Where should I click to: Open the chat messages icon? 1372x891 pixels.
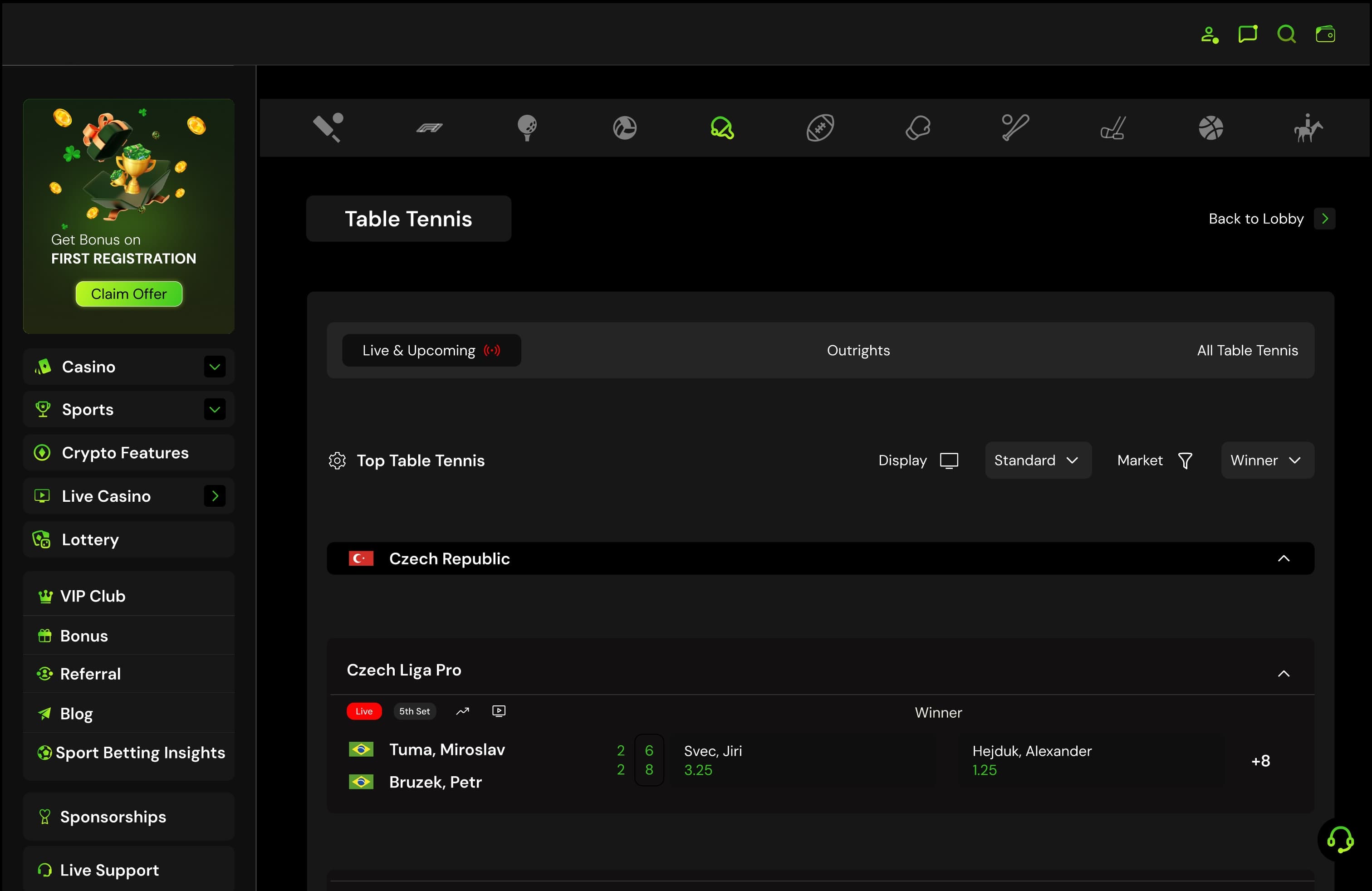tap(1248, 34)
